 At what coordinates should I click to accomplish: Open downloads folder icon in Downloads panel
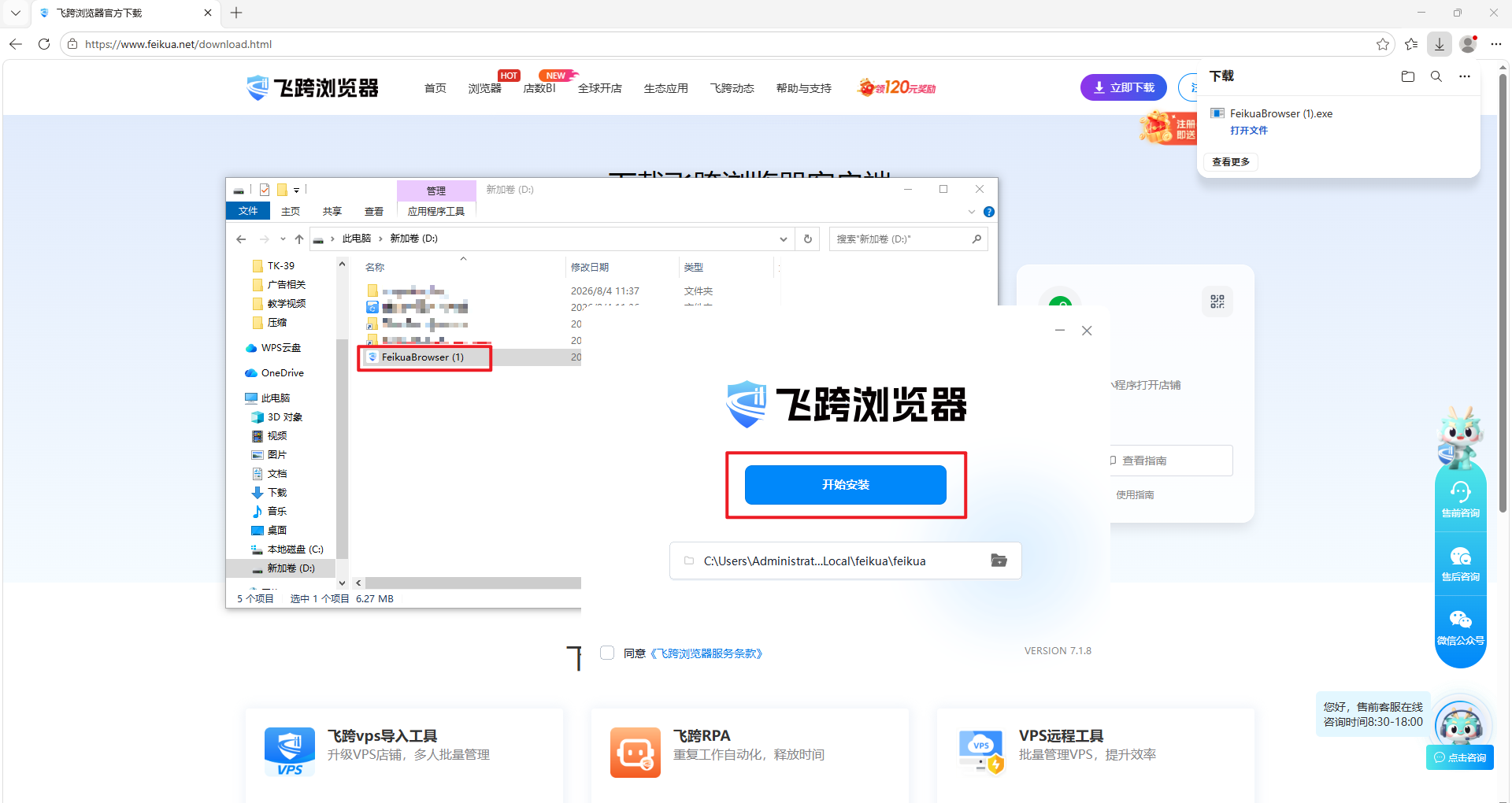pyautogui.click(x=1408, y=76)
